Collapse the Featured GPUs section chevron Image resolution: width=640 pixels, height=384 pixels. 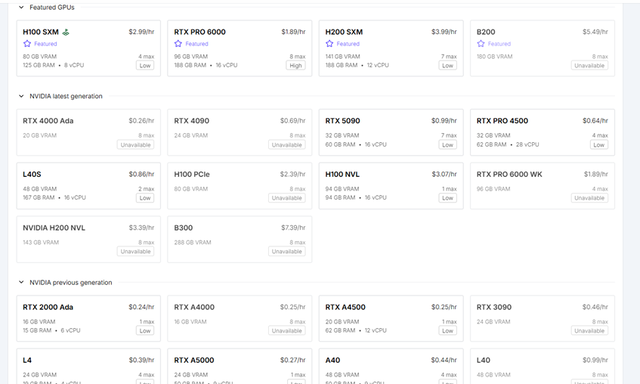(21, 7)
